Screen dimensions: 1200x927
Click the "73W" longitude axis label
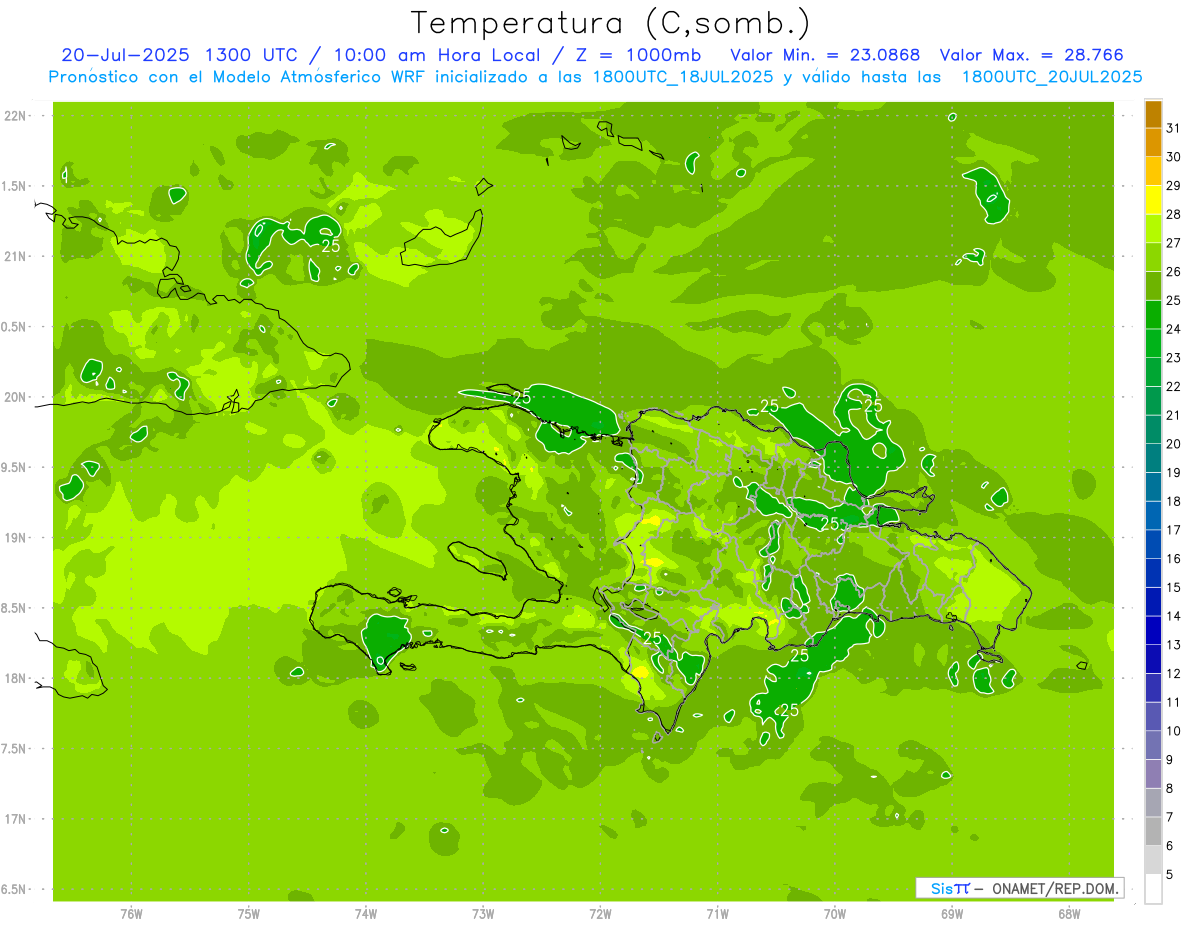(x=483, y=913)
